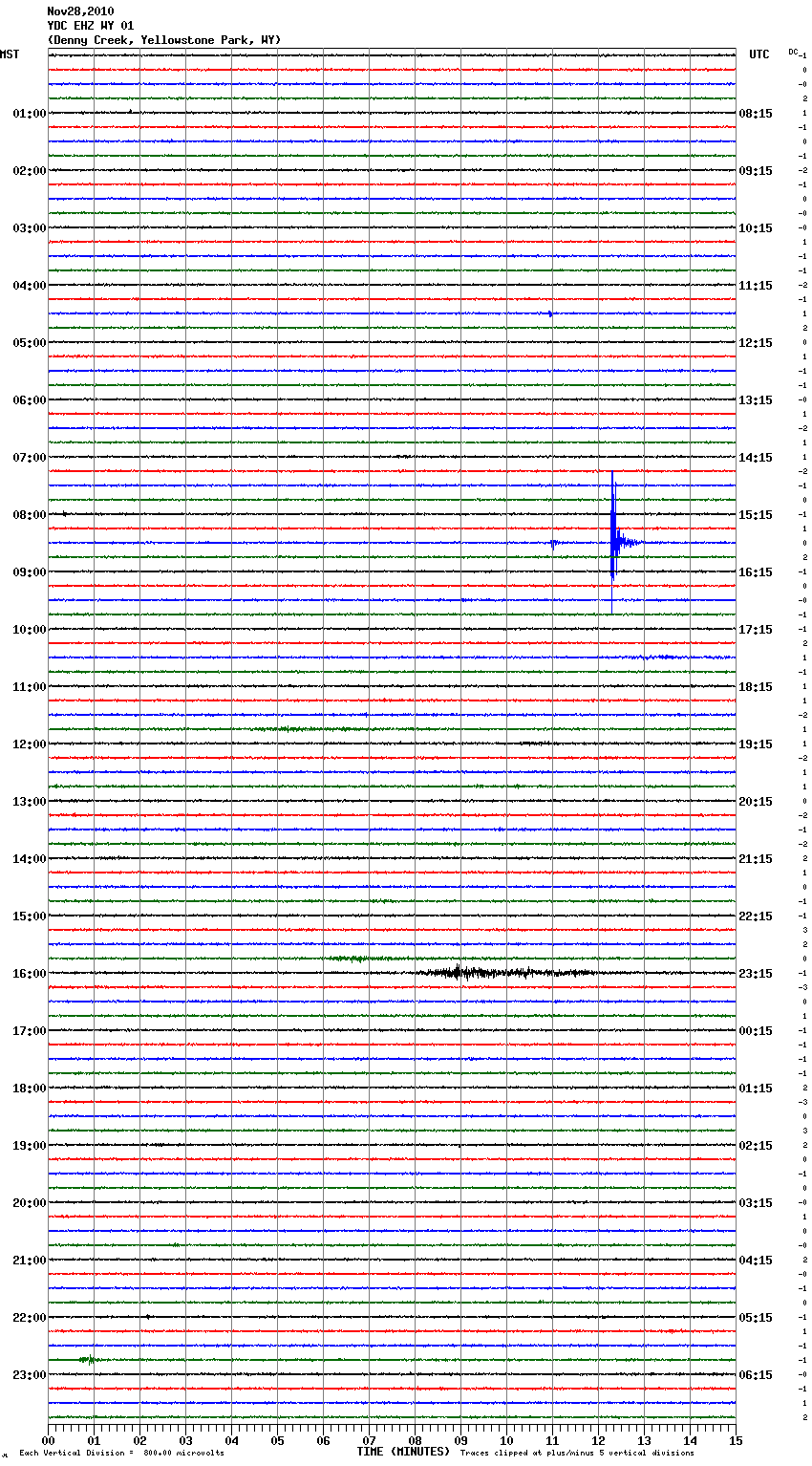The height and width of the screenshot is (1466, 812).
Task: Click the 09:15 UTC time label
Action: pyautogui.click(x=756, y=171)
